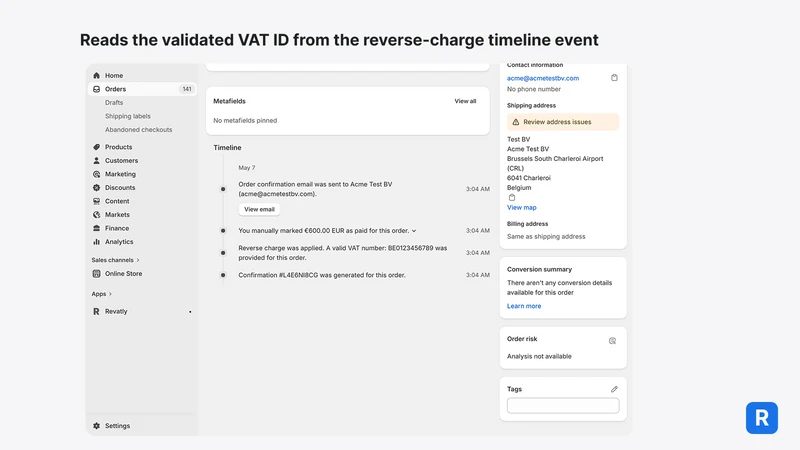Click the Orders inbox icon
800x450 pixels.
click(x=96, y=89)
